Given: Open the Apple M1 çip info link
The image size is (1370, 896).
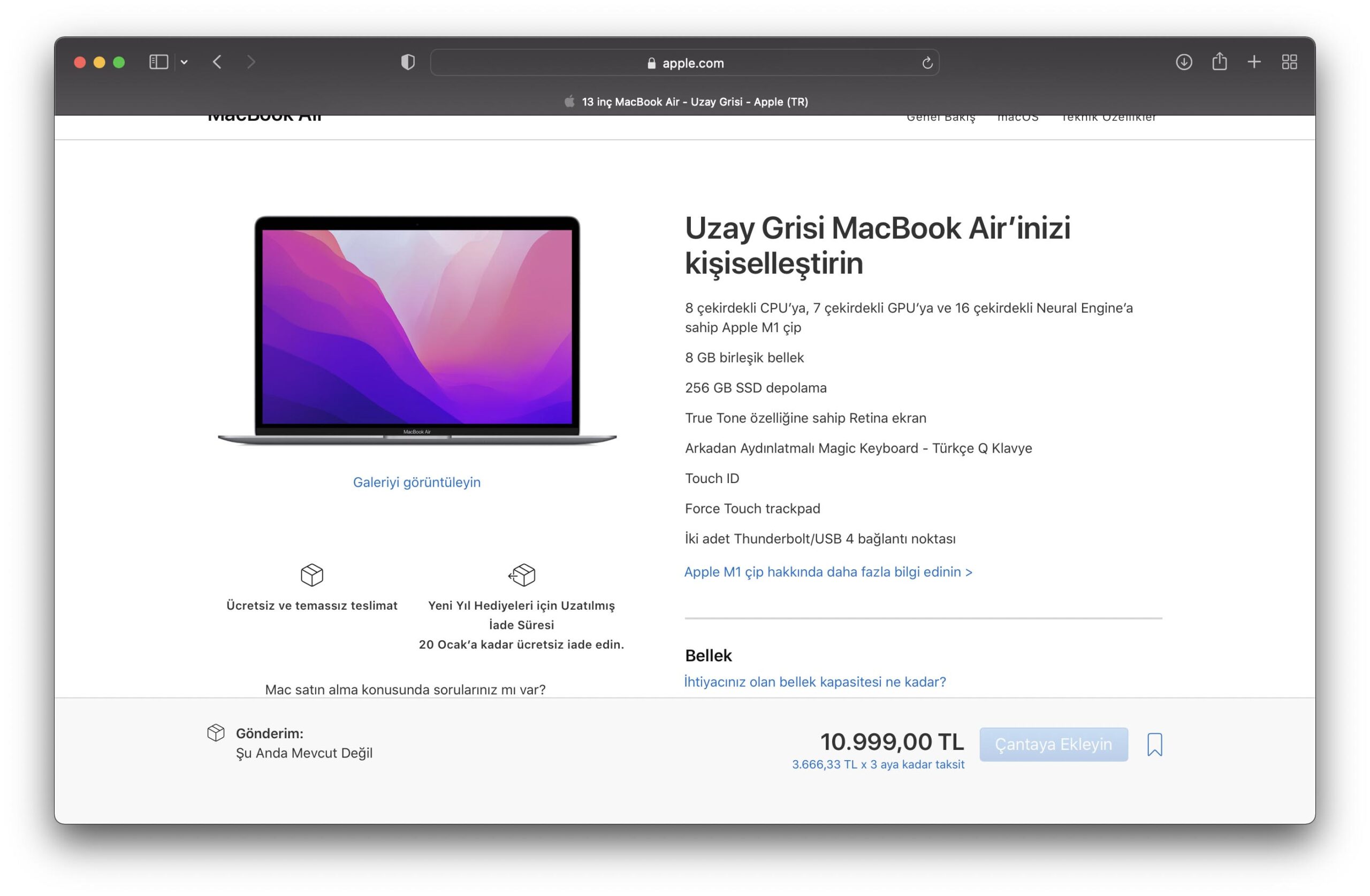Looking at the screenshot, I should point(828,571).
